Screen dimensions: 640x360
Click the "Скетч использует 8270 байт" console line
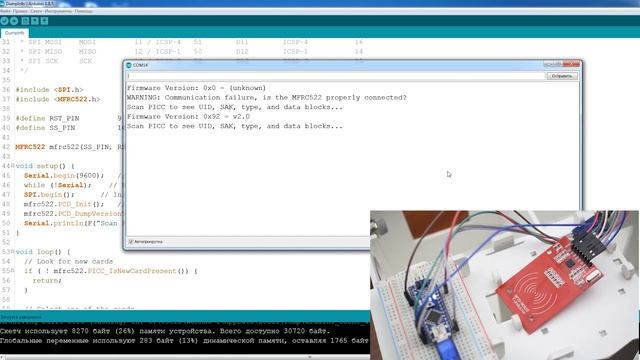(x=164, y=331)
